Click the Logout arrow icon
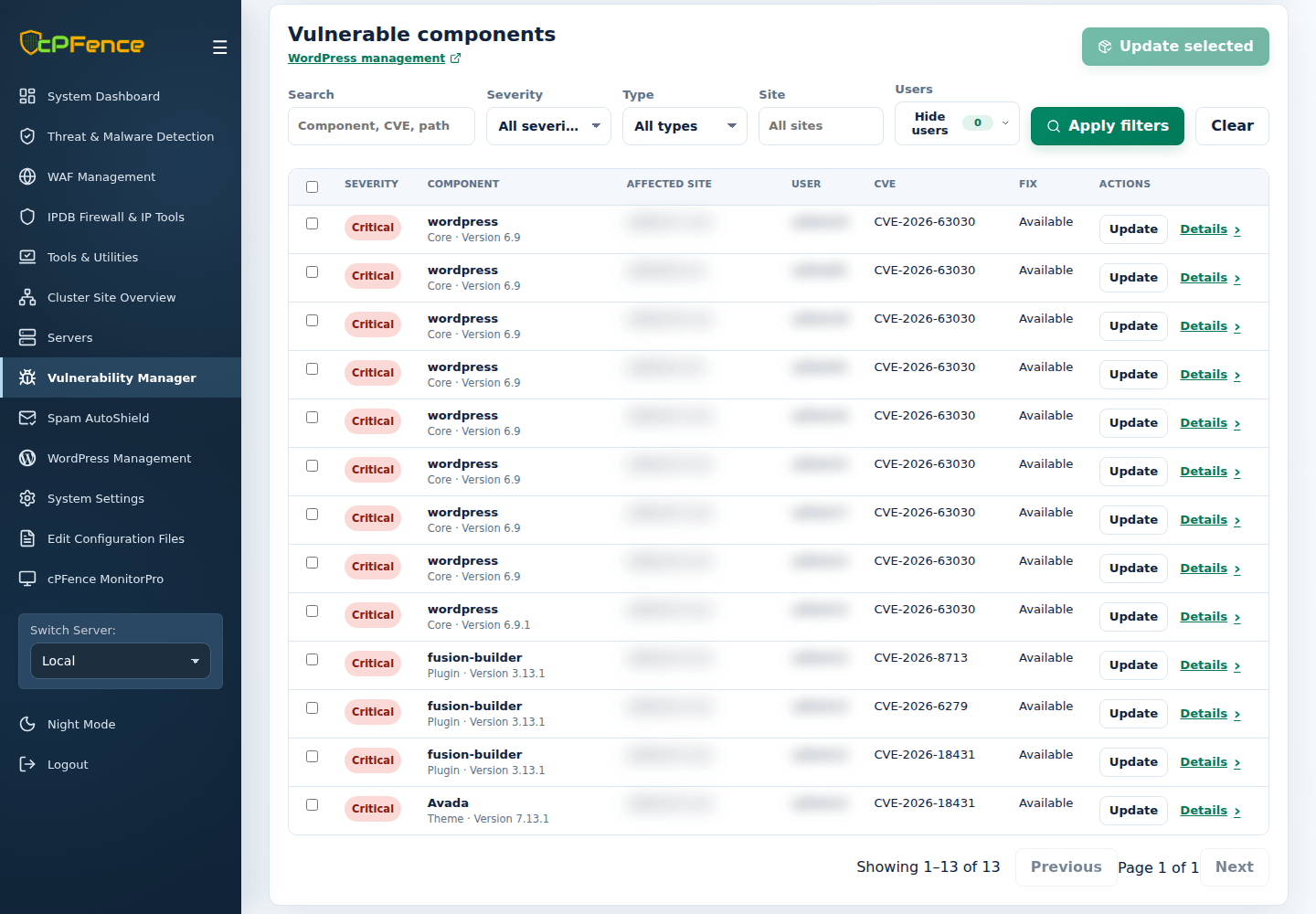This screenshot has width=1316, height=914. tap(27, 764)
